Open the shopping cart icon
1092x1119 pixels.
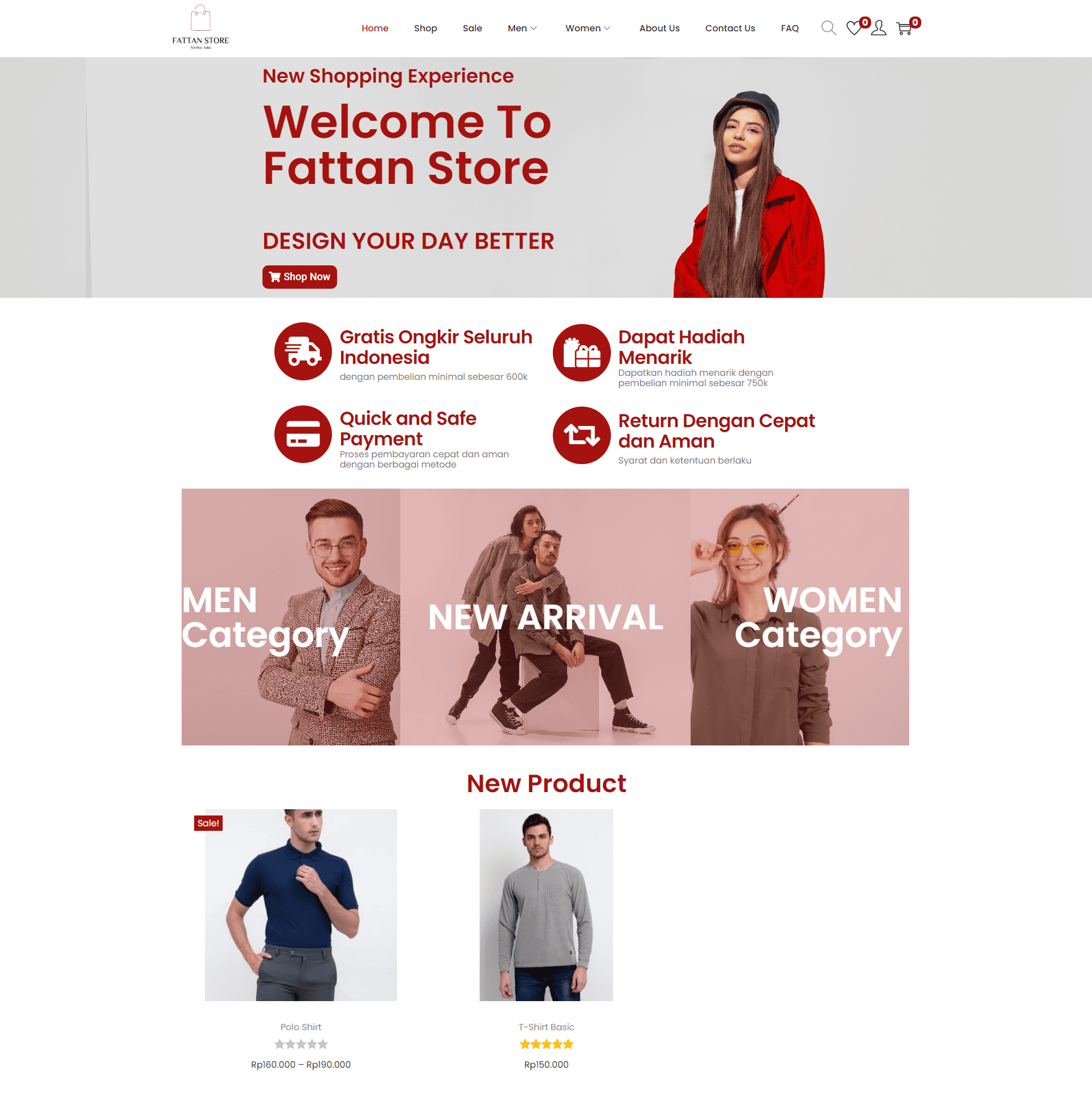click(x=904, y=28)
